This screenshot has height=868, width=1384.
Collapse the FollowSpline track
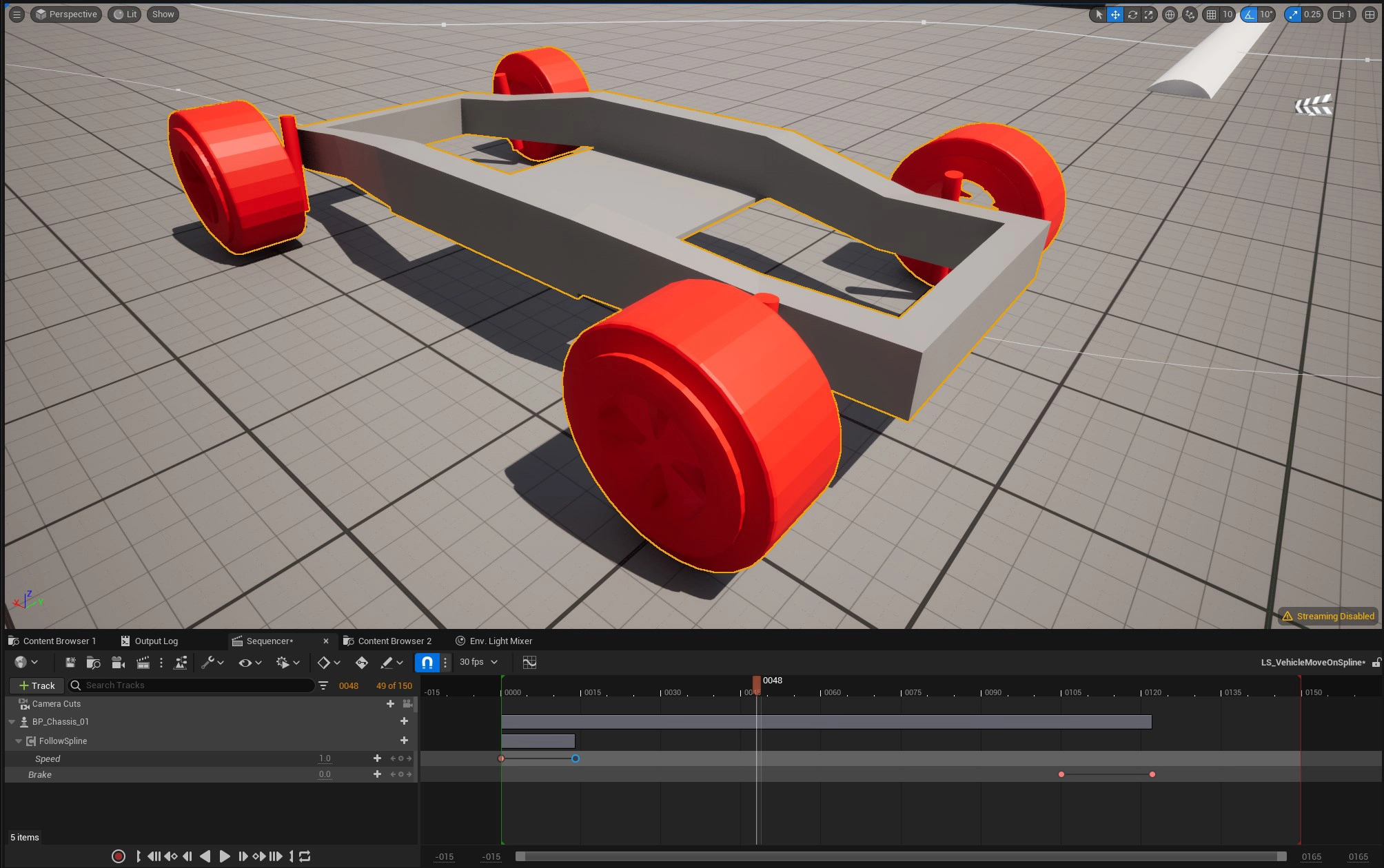19,741
